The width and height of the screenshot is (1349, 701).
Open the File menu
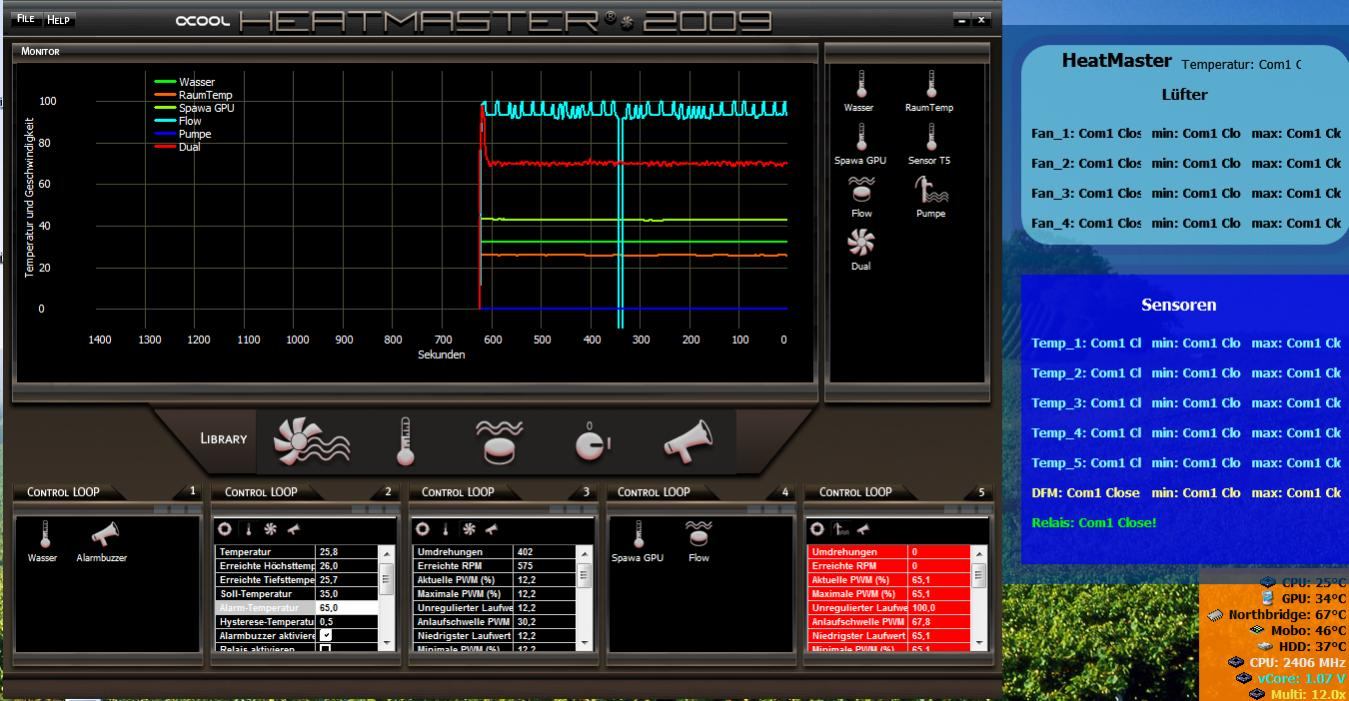click(x=27, y=19)
